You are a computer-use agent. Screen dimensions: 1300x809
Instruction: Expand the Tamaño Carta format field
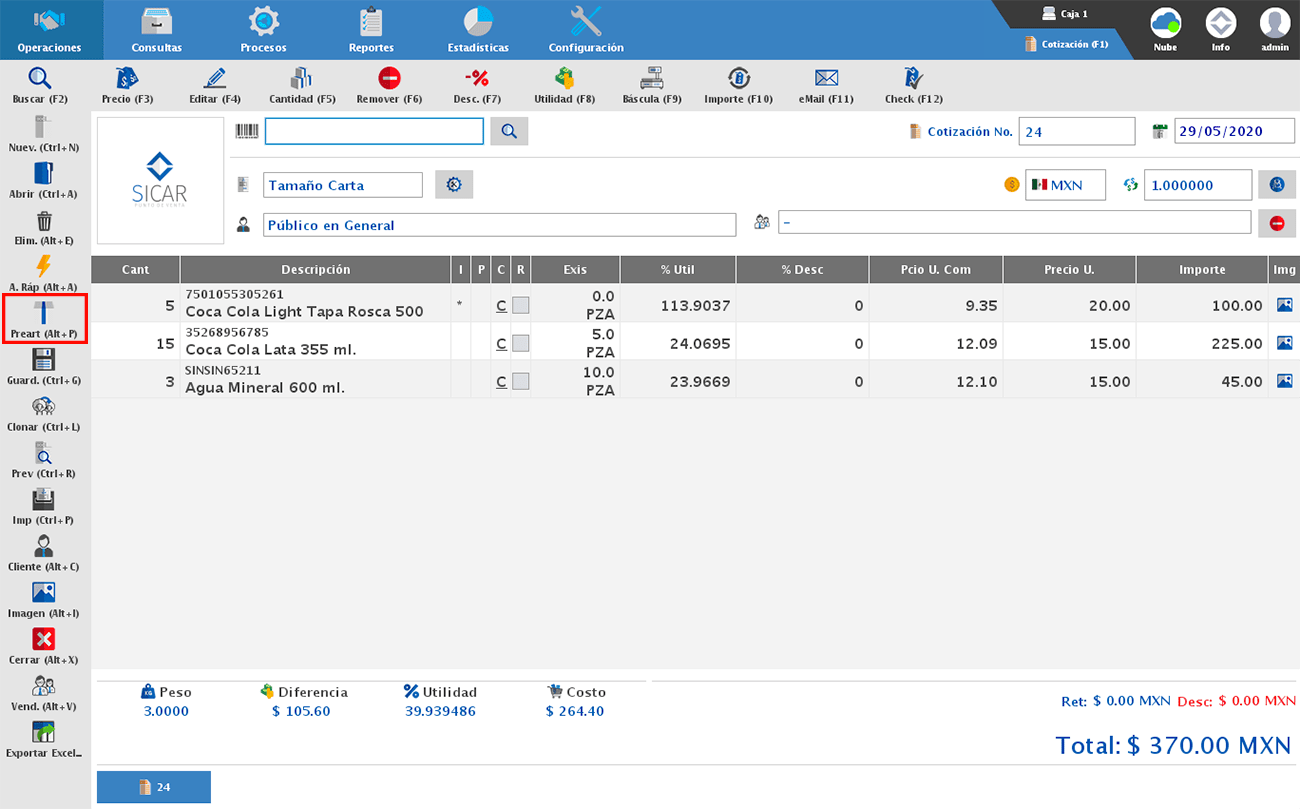click(x=342, y=185)
